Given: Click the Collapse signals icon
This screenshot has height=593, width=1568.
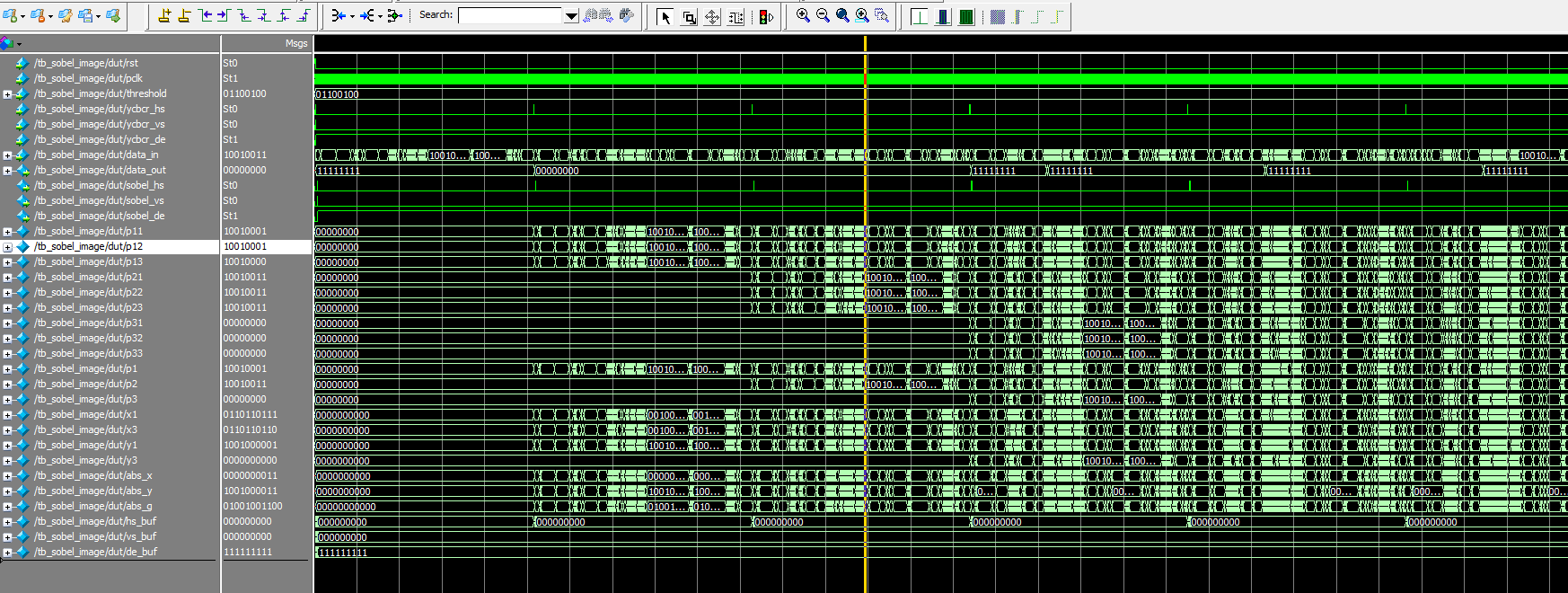Looking at the screenshot, I should point(339,15).
